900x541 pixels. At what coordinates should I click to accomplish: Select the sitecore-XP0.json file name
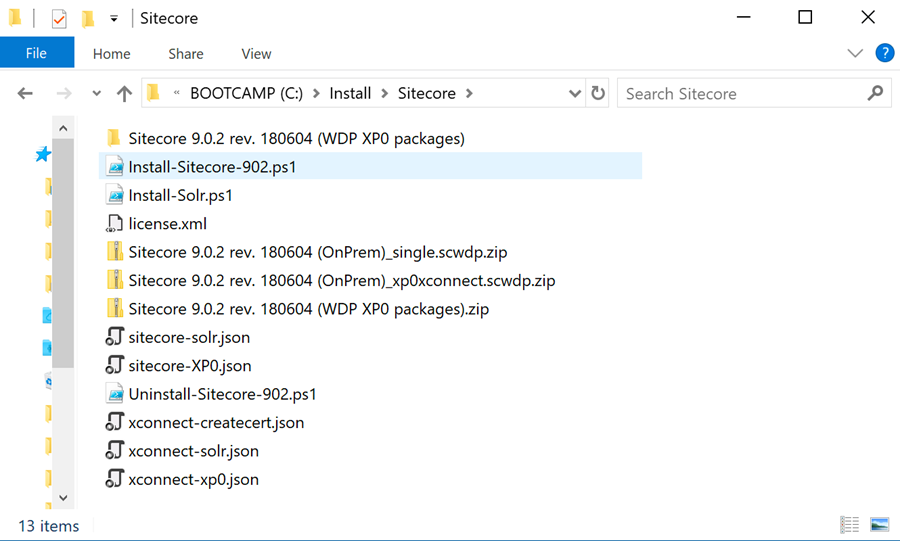click(x=190, y=365)
